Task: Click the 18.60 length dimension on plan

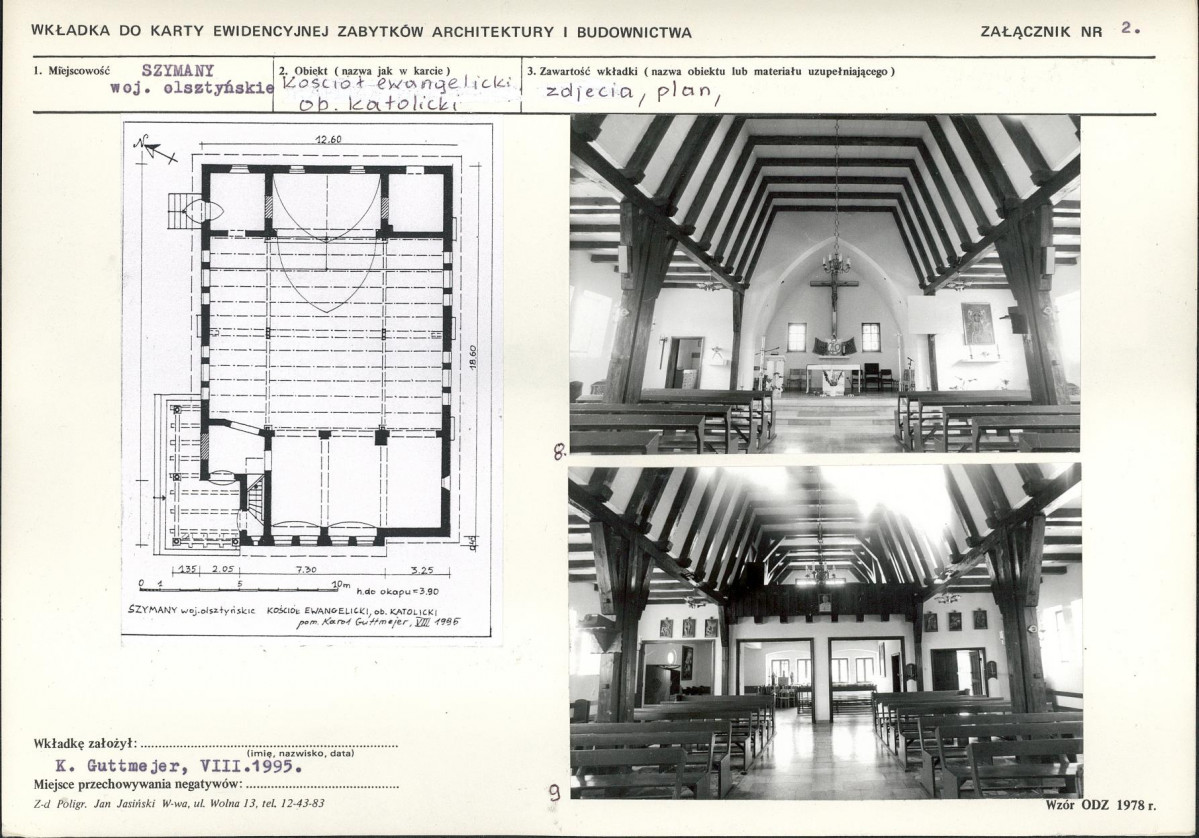Action: coord(473,357)
